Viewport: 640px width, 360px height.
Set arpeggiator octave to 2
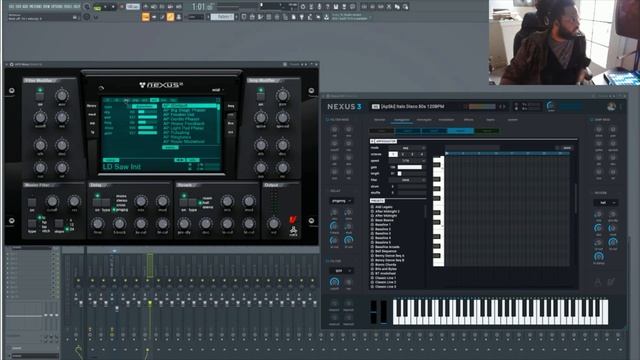pyautogui.click(x=402, y=154)
